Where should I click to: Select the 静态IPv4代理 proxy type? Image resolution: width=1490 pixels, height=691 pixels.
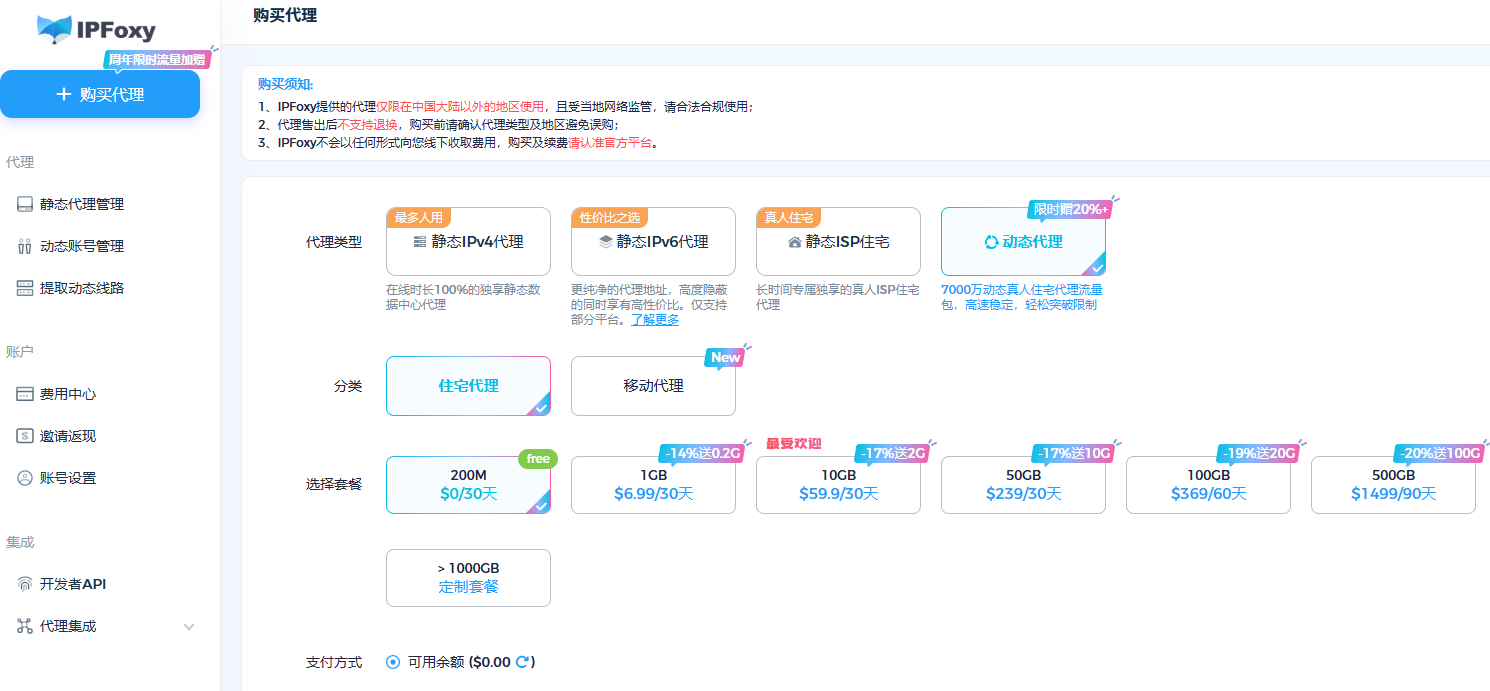click(x=468, y=242)
